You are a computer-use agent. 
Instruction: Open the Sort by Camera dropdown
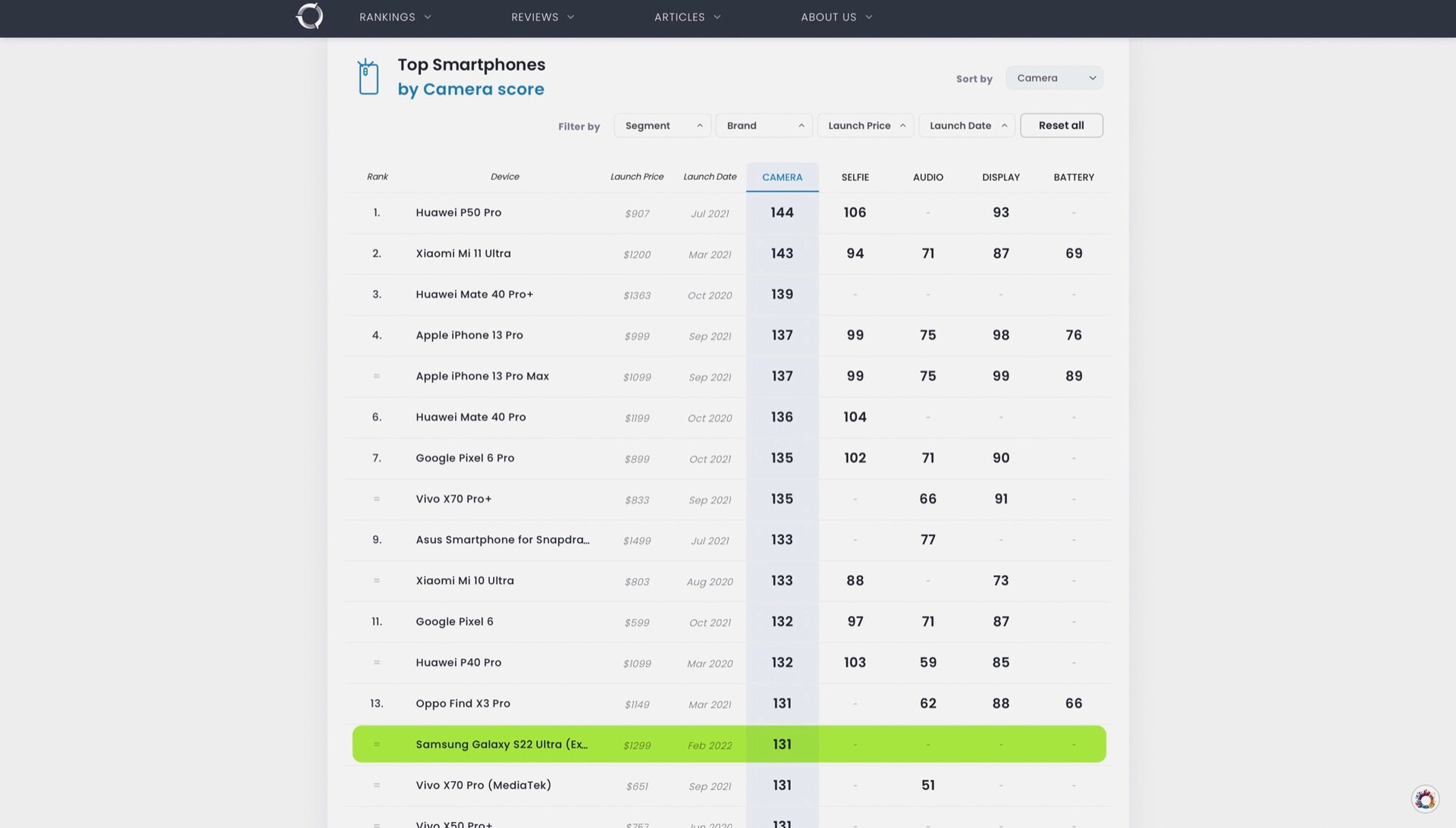(x=1053, y=78)
